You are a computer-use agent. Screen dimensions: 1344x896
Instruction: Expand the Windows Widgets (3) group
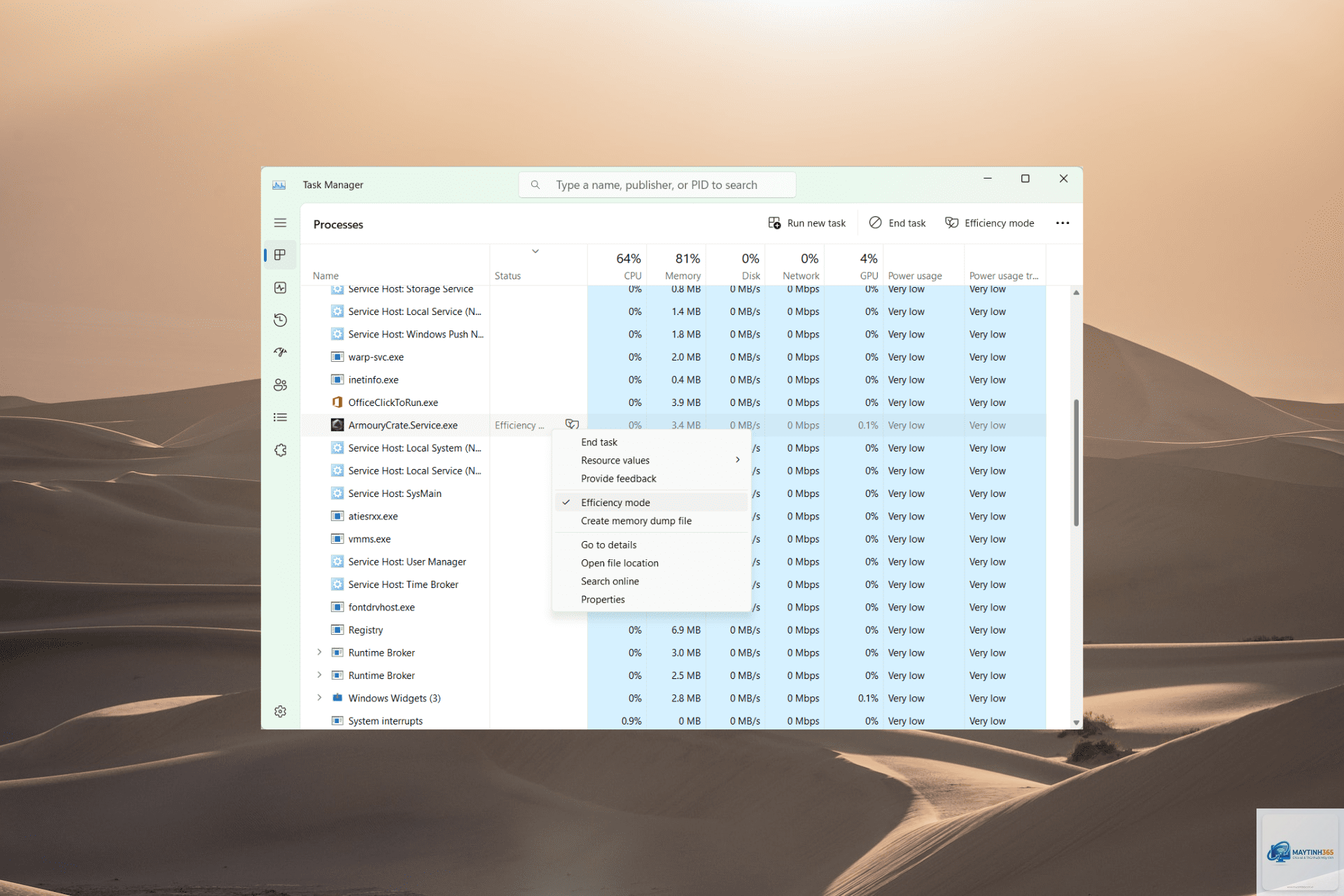point(319,698)
